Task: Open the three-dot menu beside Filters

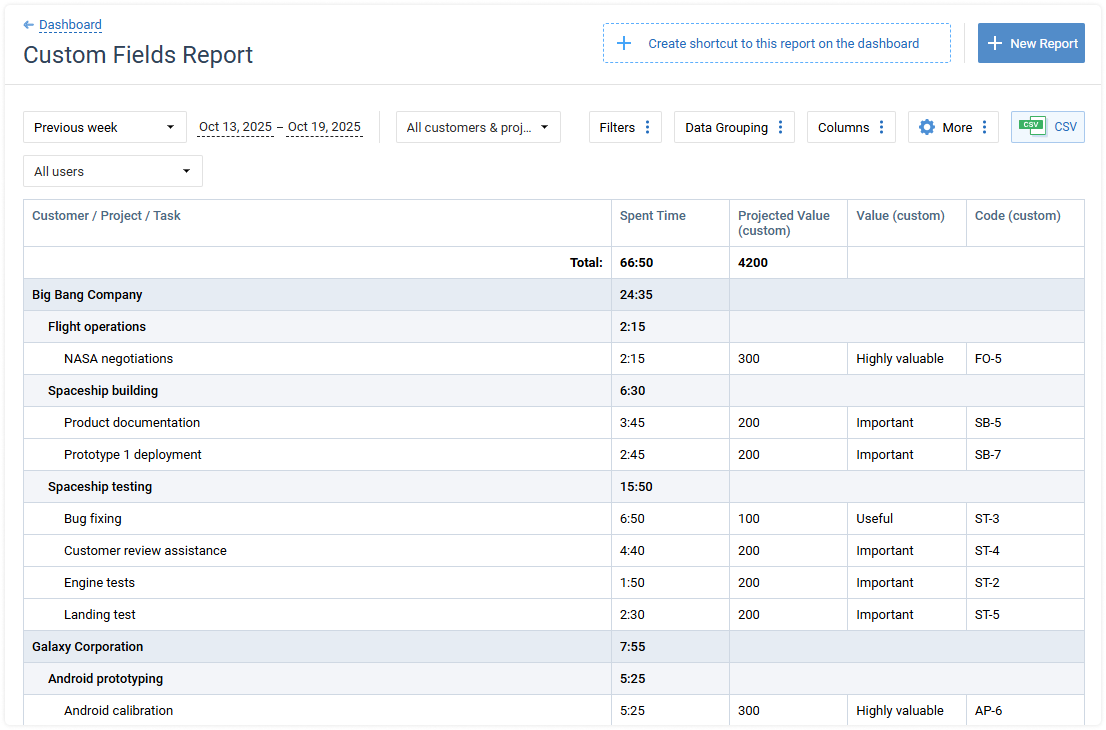Action: [646, 127]
